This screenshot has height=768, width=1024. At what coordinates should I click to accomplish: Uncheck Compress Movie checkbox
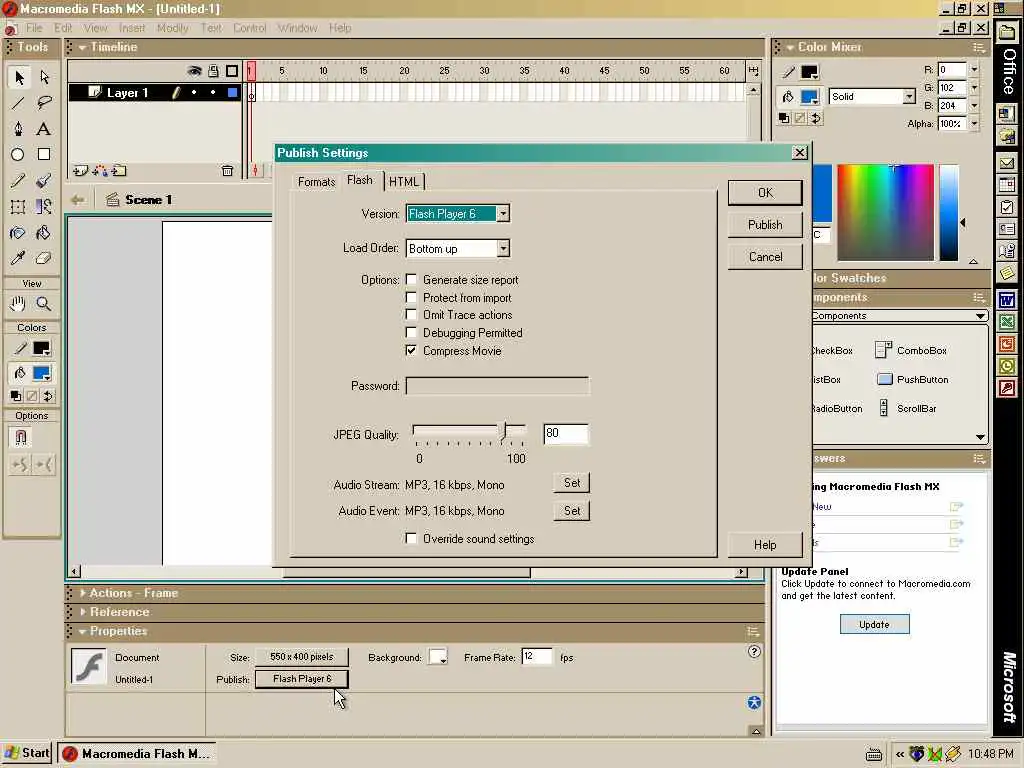(411, 351)
